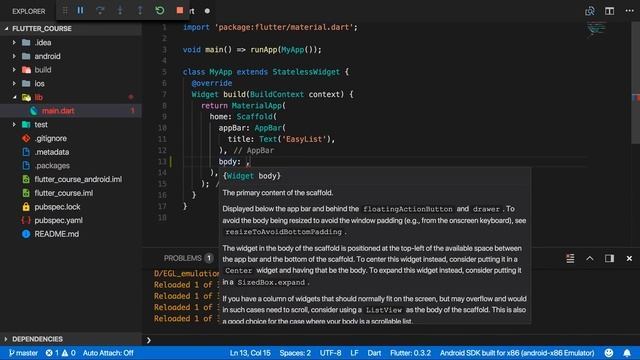Grab the debug toolbar drag handle

[x=65, y=11]
